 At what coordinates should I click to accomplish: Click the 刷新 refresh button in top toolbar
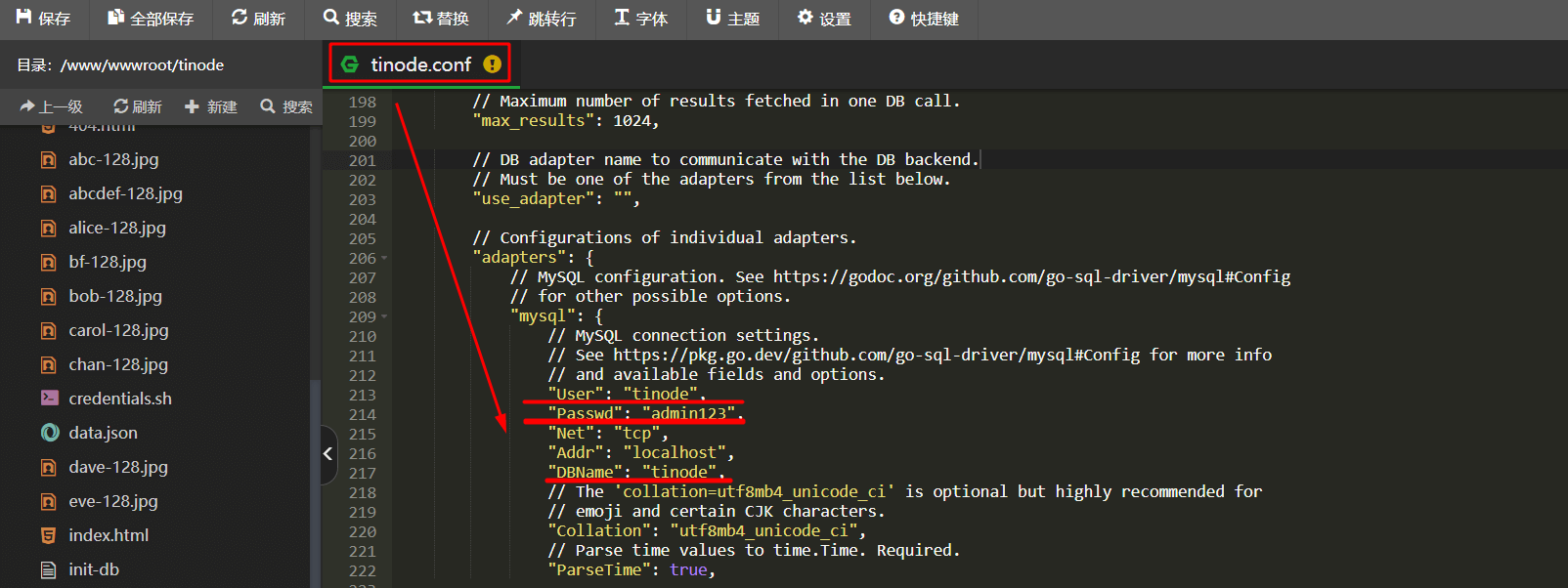tap(258, 19)
